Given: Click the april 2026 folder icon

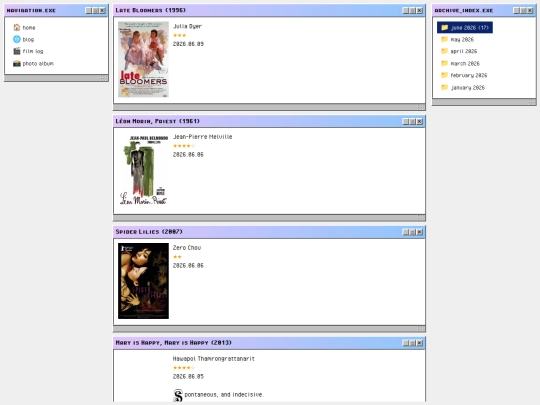Looking at the screenshot, I should click(445, 51).
